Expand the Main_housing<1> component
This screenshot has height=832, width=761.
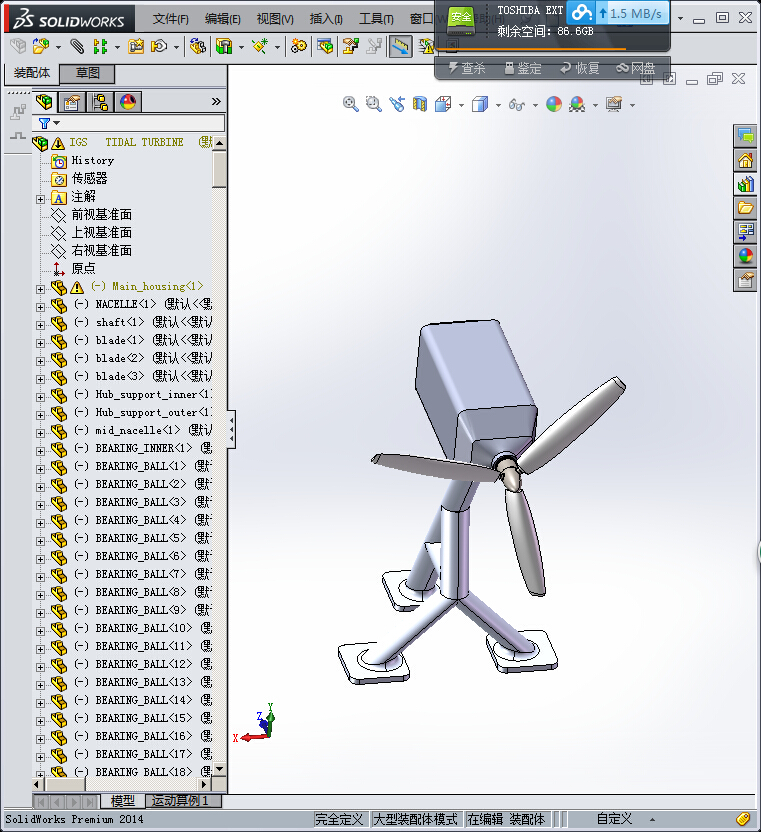point(40,289)
